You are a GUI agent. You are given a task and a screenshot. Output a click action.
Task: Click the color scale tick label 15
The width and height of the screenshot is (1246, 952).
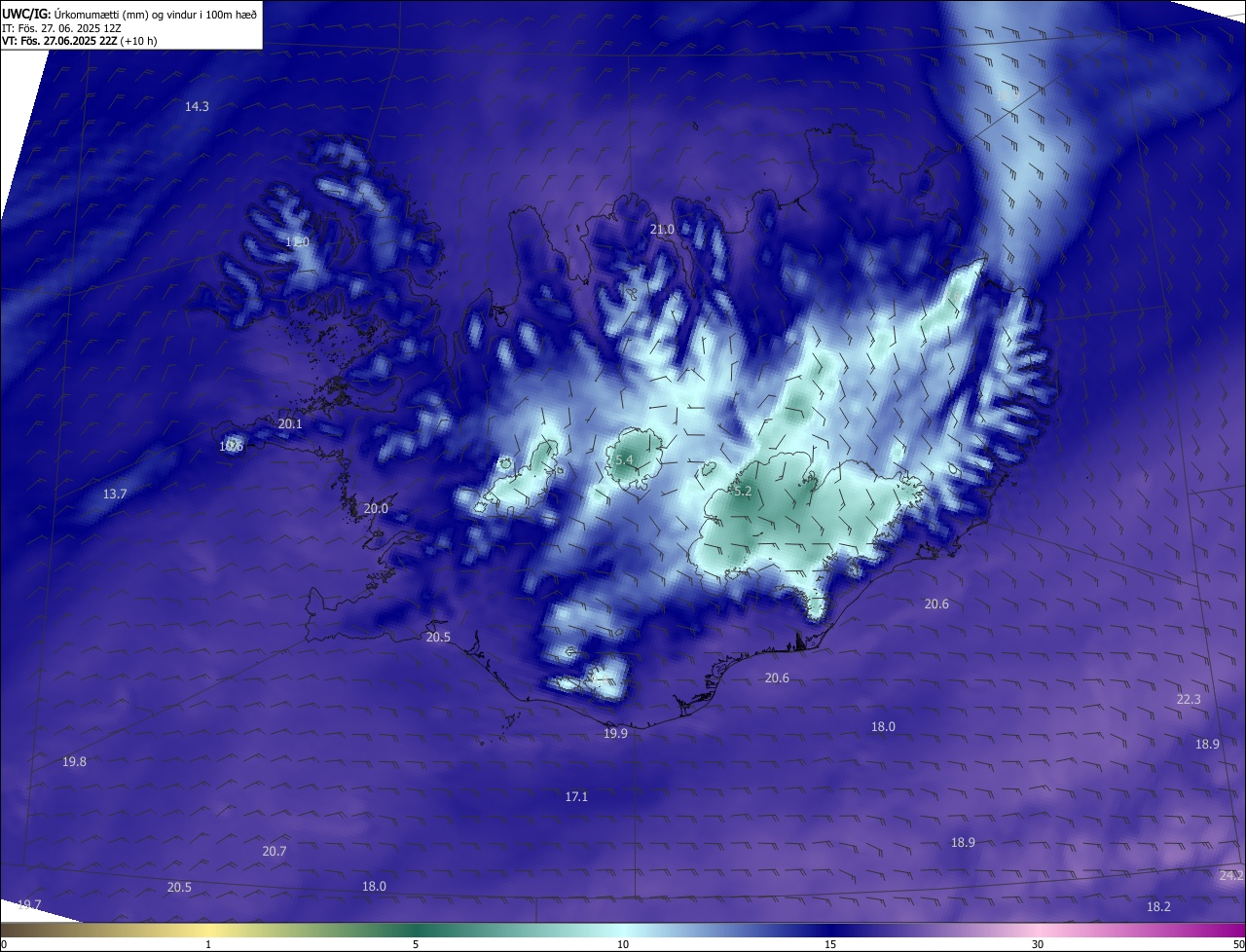[830, 944]
